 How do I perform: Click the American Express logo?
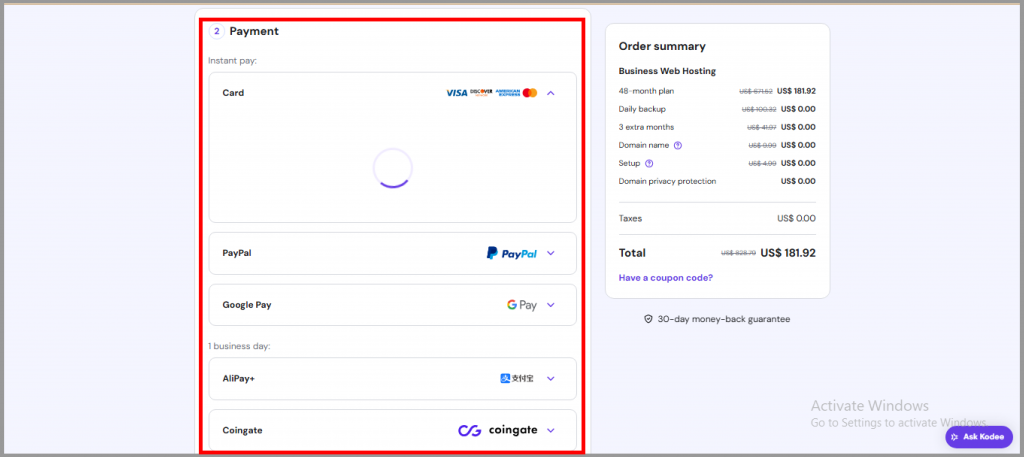coord(507,93)
